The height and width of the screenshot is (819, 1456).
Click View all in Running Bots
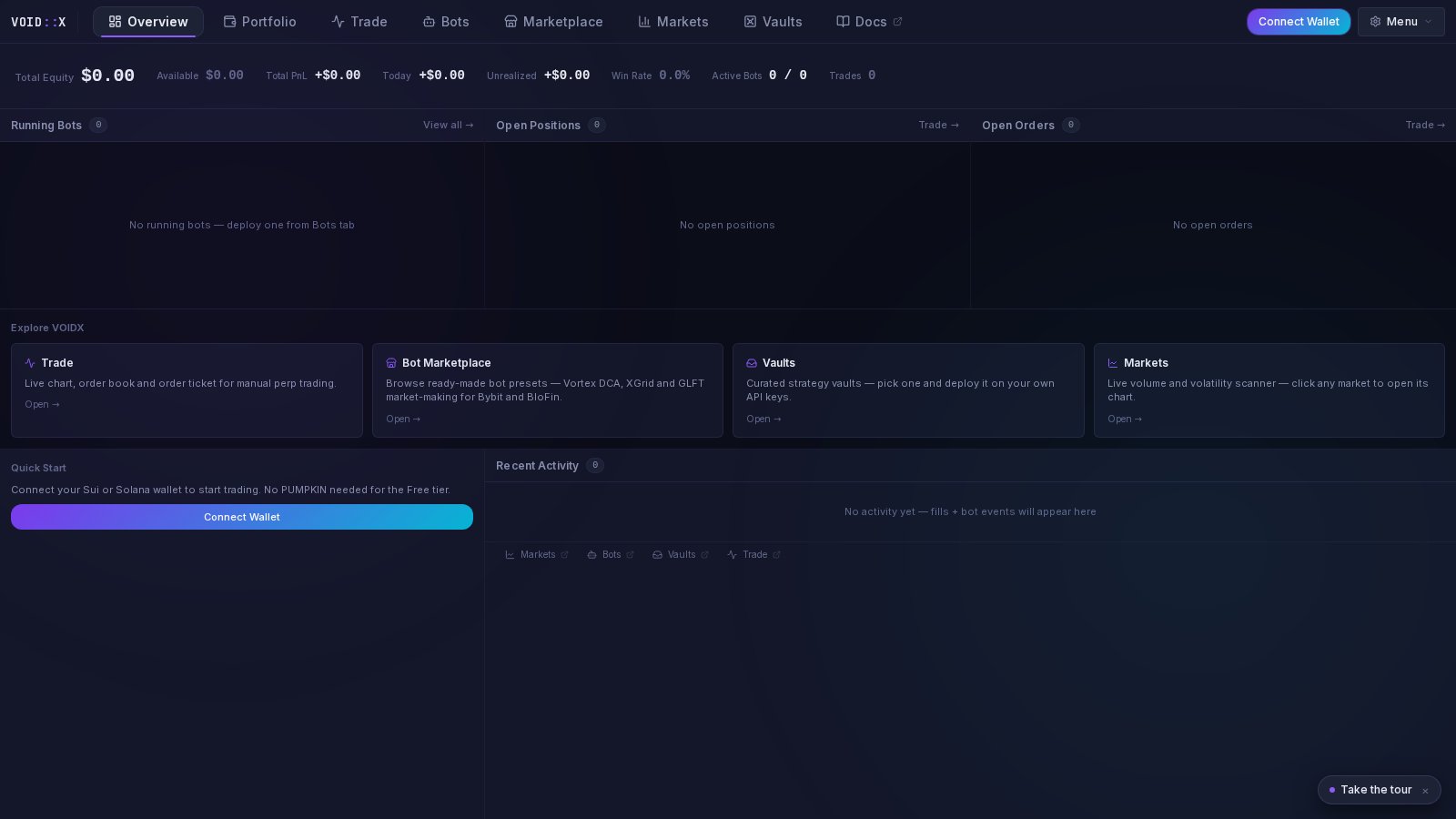click(x=448, y=125)
